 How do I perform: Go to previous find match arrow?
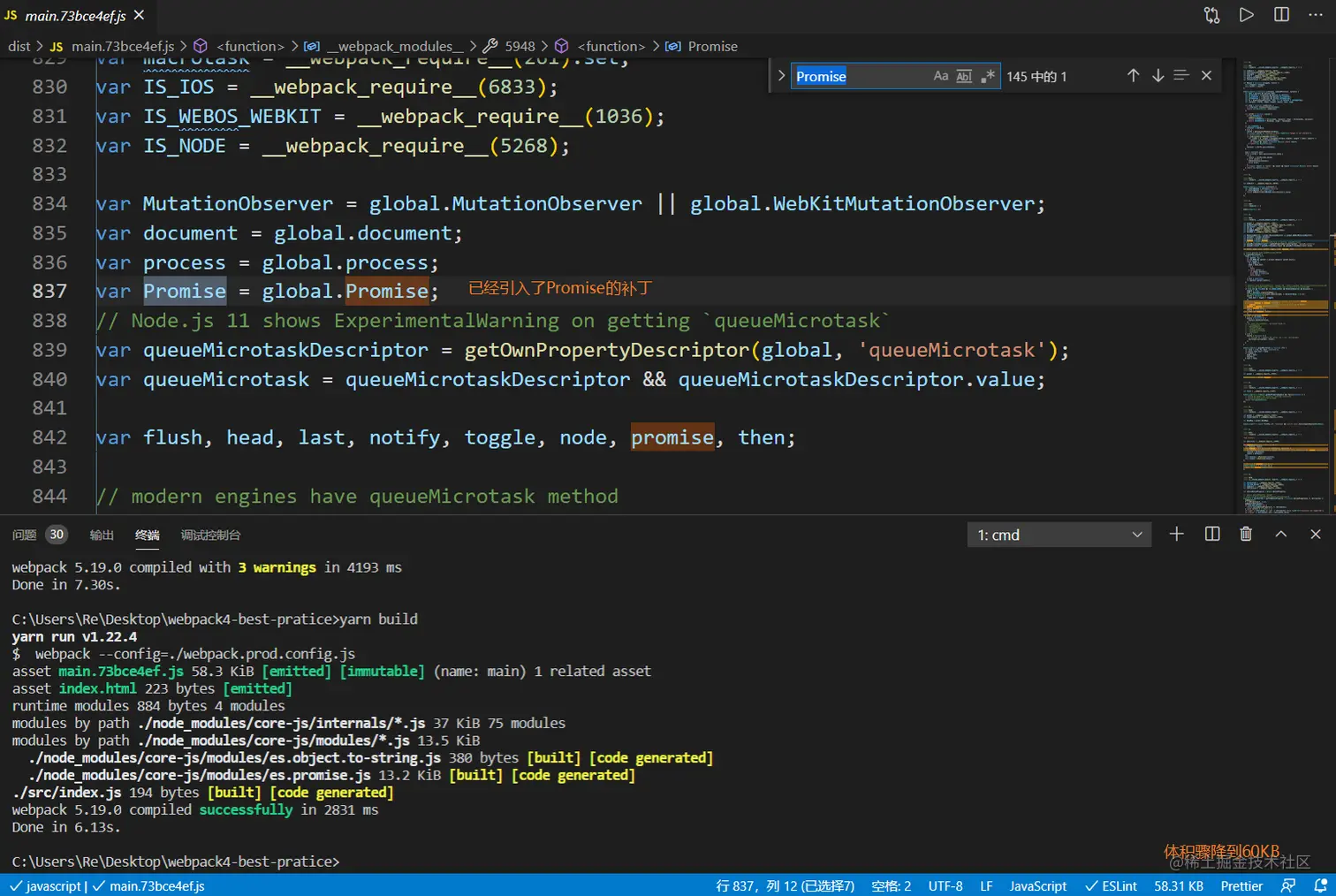[1133, 76]
